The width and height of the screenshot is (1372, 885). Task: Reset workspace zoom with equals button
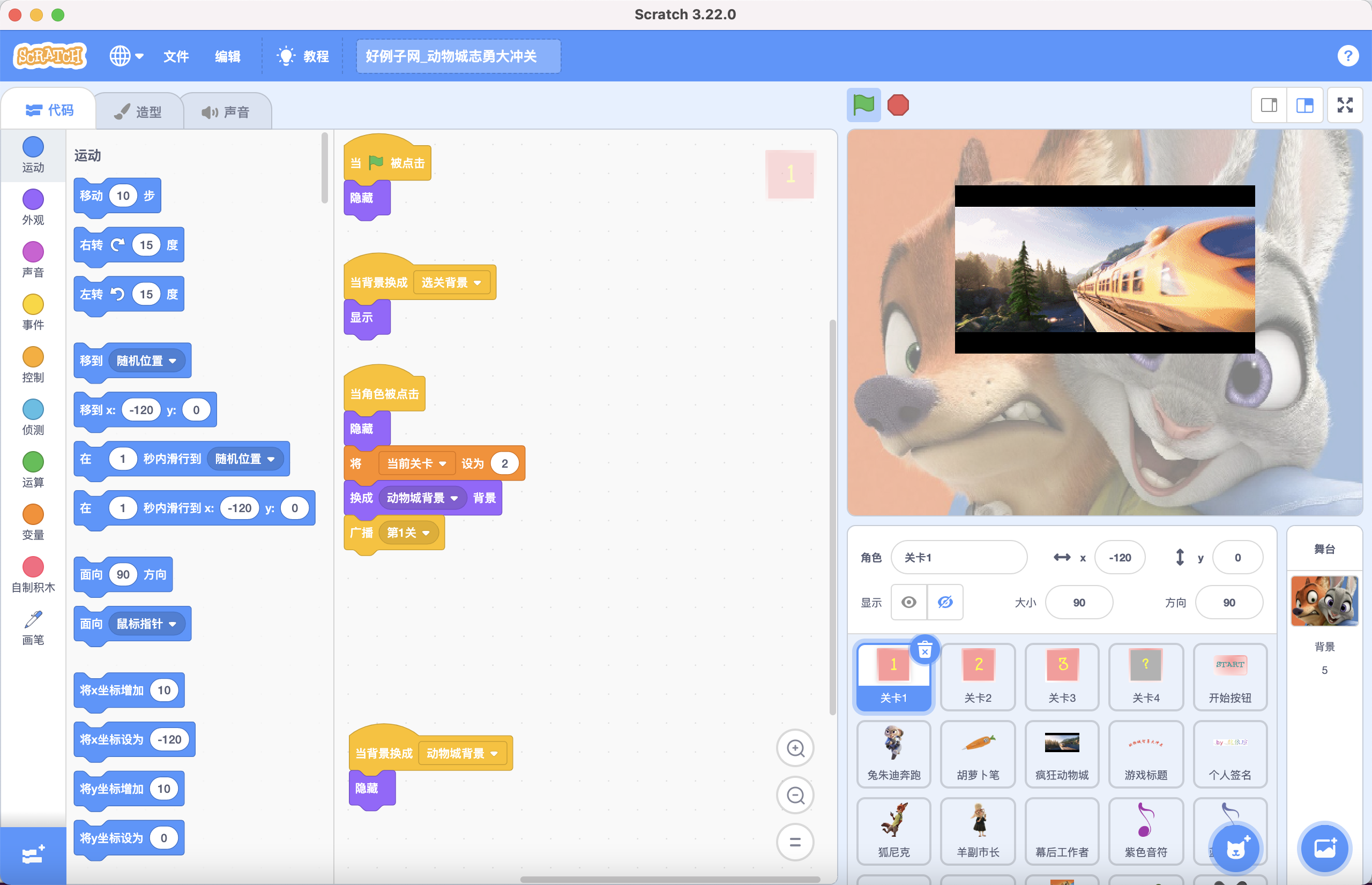(795, 842)
